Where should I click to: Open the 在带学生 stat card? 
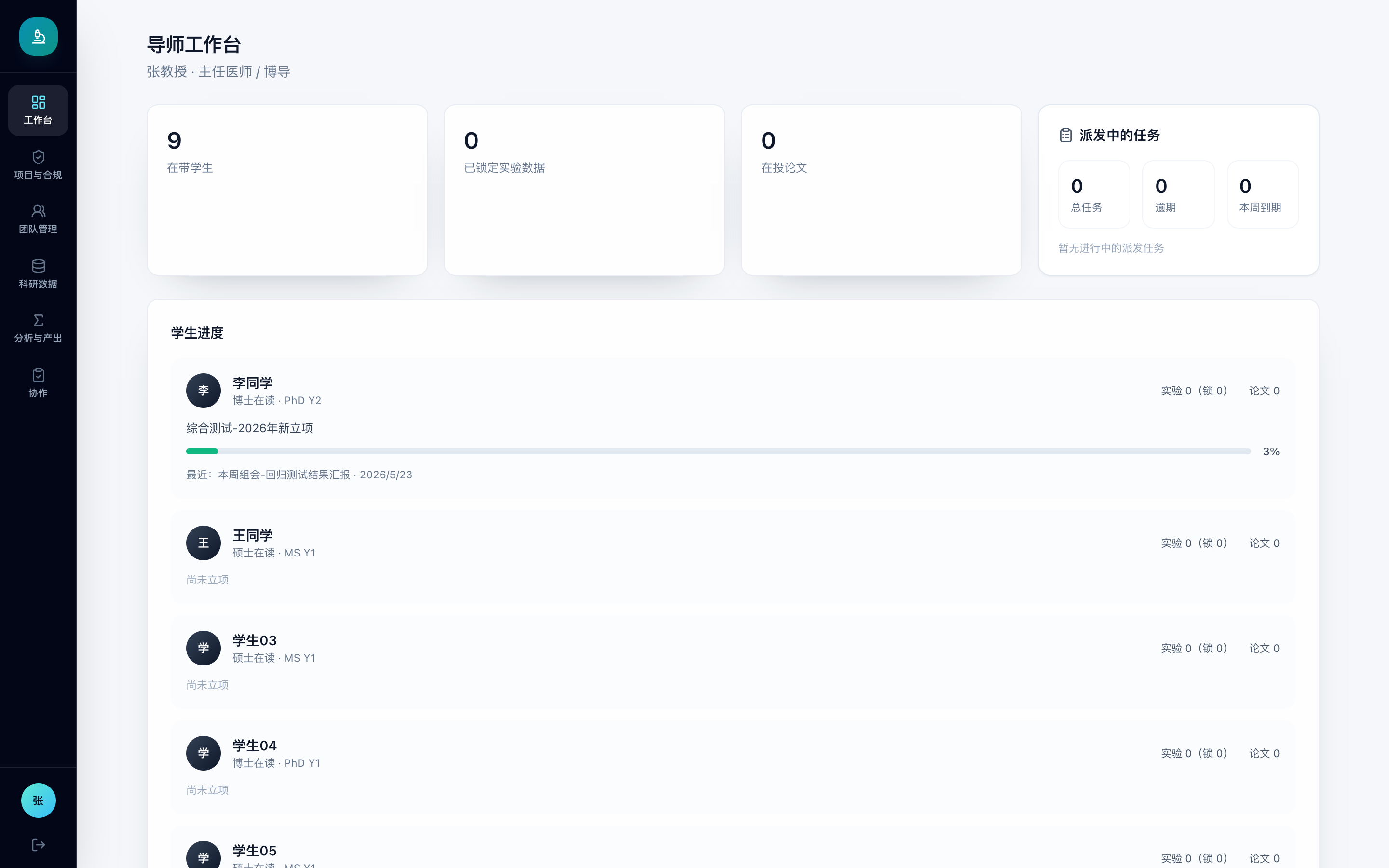point(287,190)
